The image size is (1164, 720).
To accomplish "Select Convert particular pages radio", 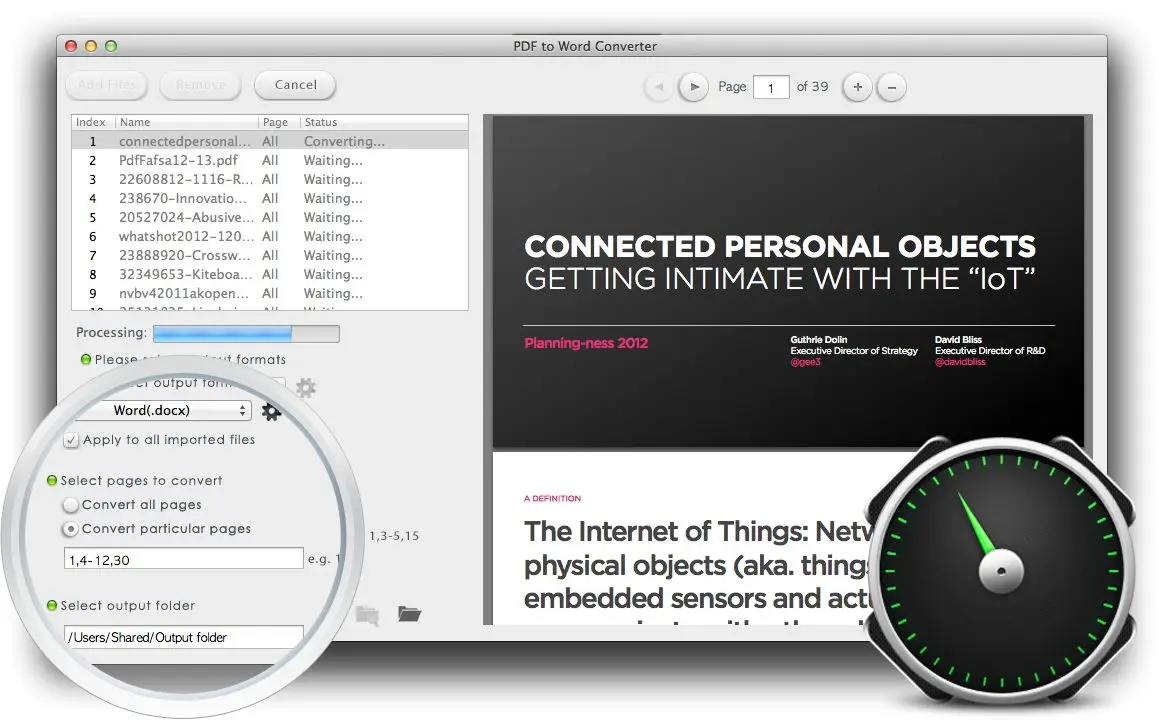I will (71, 529).
